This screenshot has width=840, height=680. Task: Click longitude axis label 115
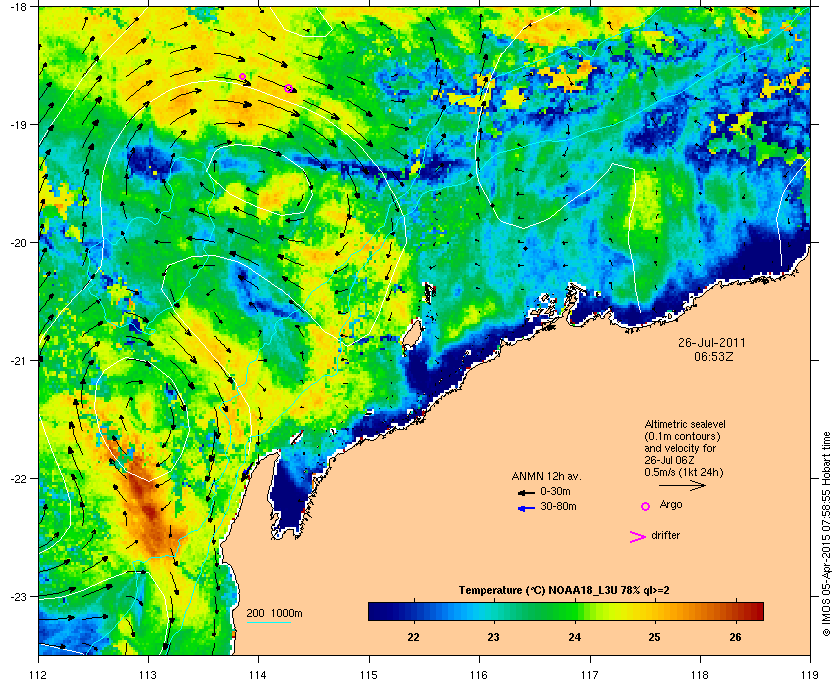369,675
